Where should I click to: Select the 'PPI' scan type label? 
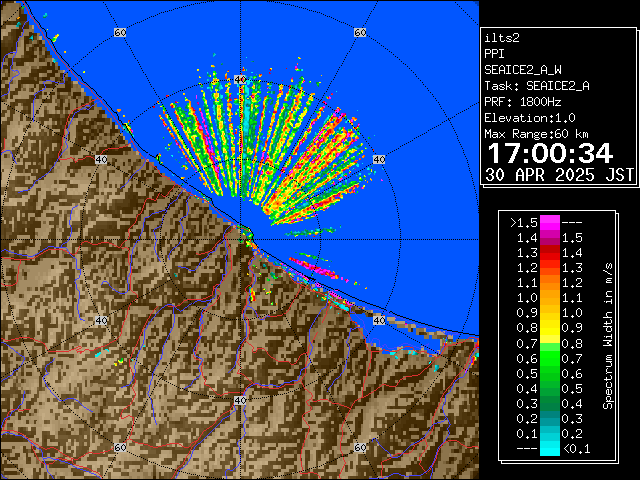click(x=494, y=54)
